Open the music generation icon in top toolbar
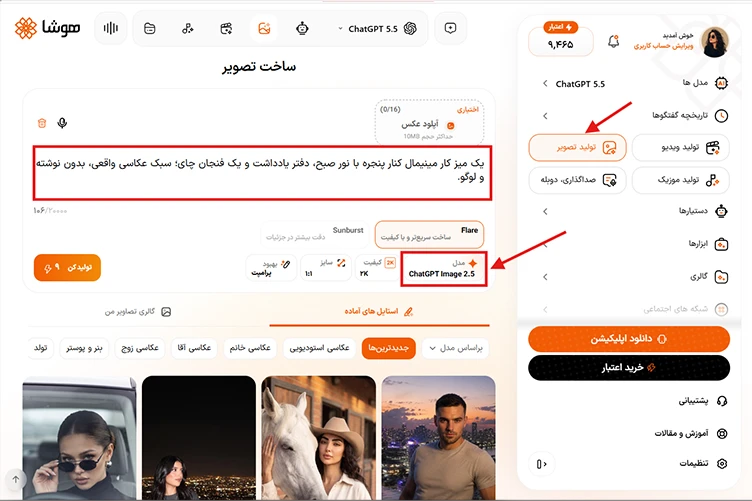 click(188, 29)
